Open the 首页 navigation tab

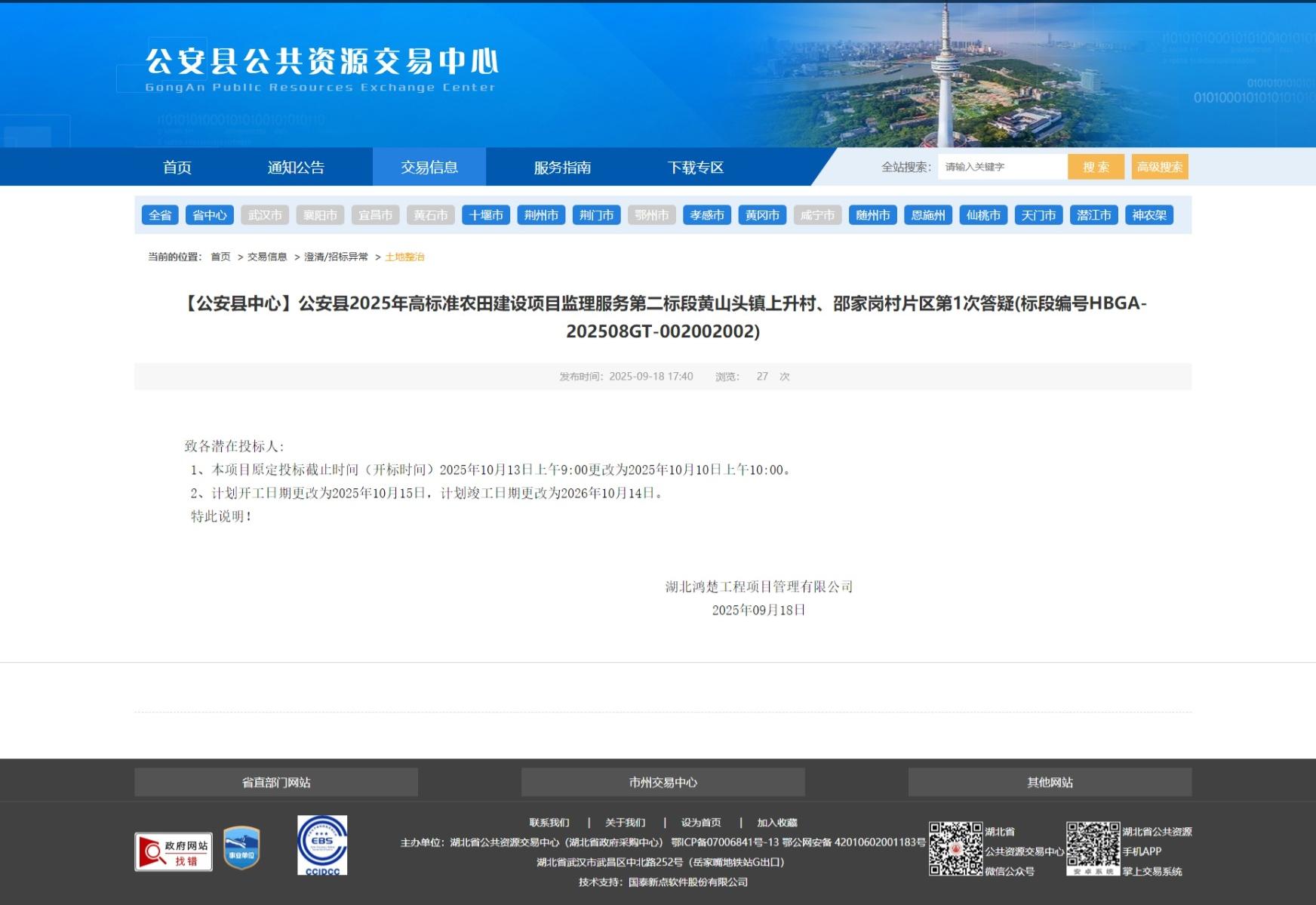click(x=177, y=168)
